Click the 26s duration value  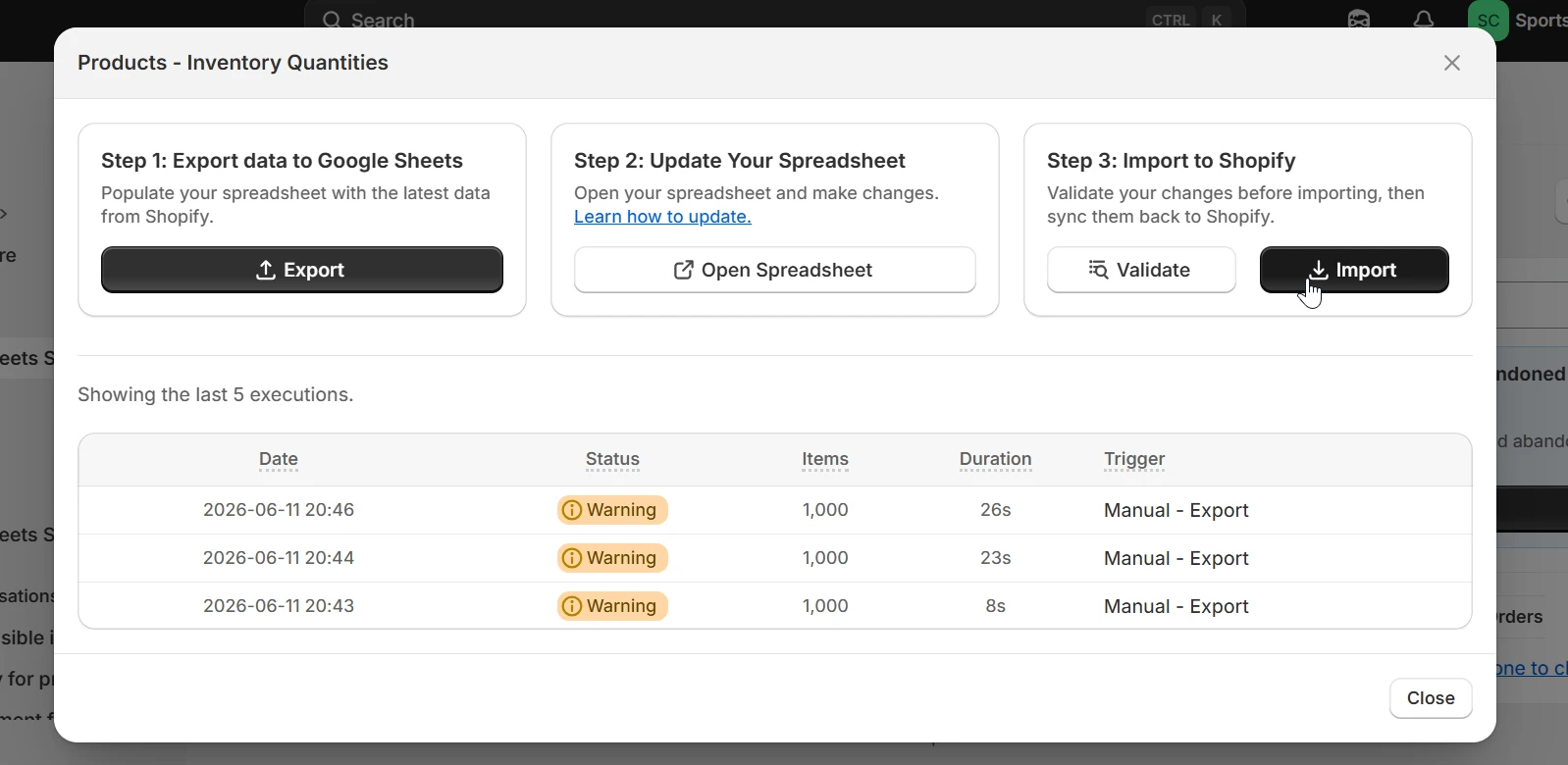coord(996,511)
